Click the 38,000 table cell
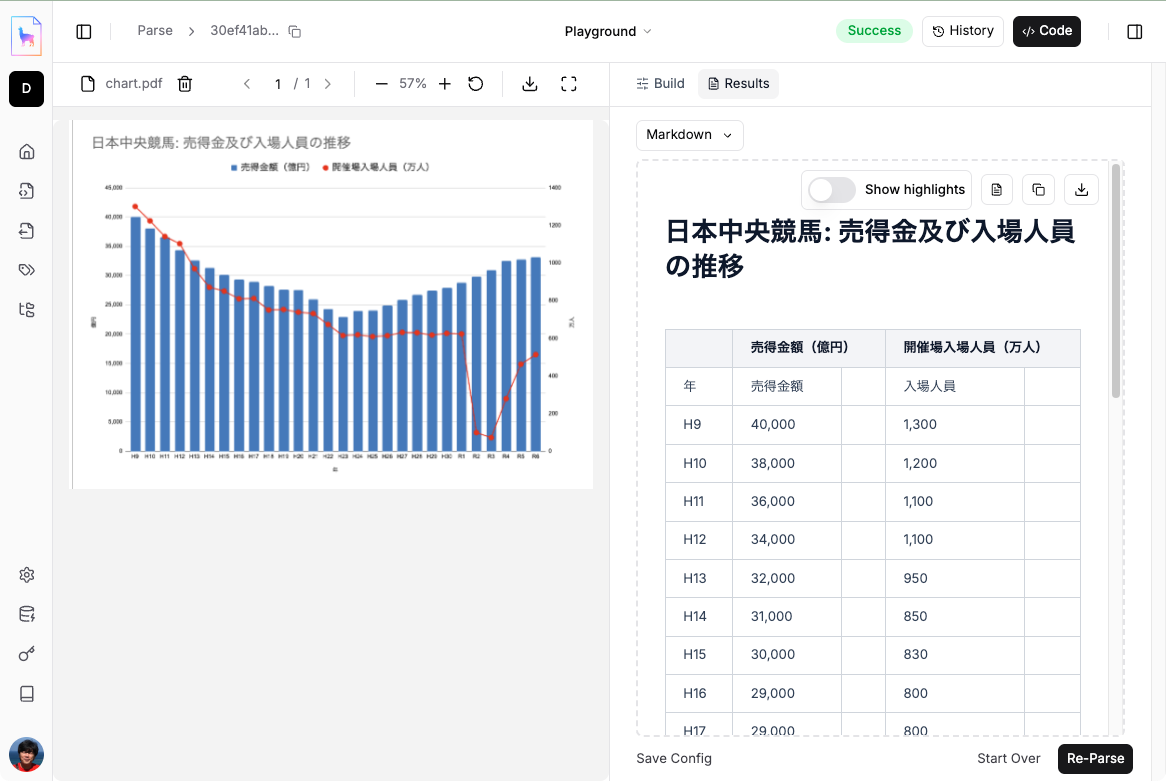The width and height of the screenshot is (1166, 781). 787,463
